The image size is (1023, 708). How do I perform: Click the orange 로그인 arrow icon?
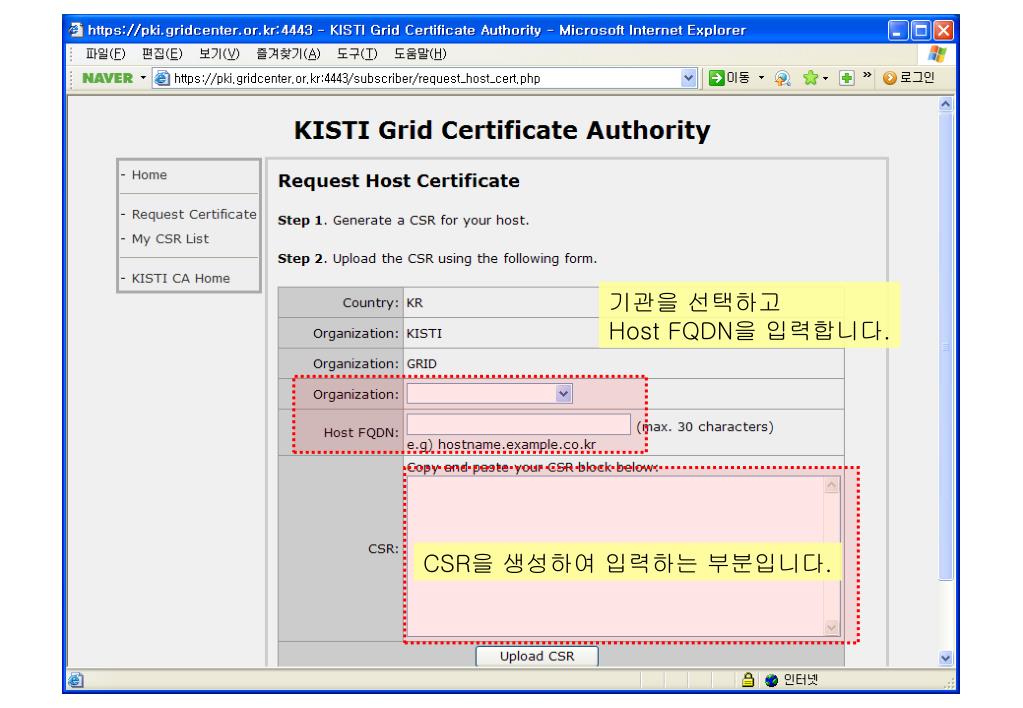click(x=889, y=78)
